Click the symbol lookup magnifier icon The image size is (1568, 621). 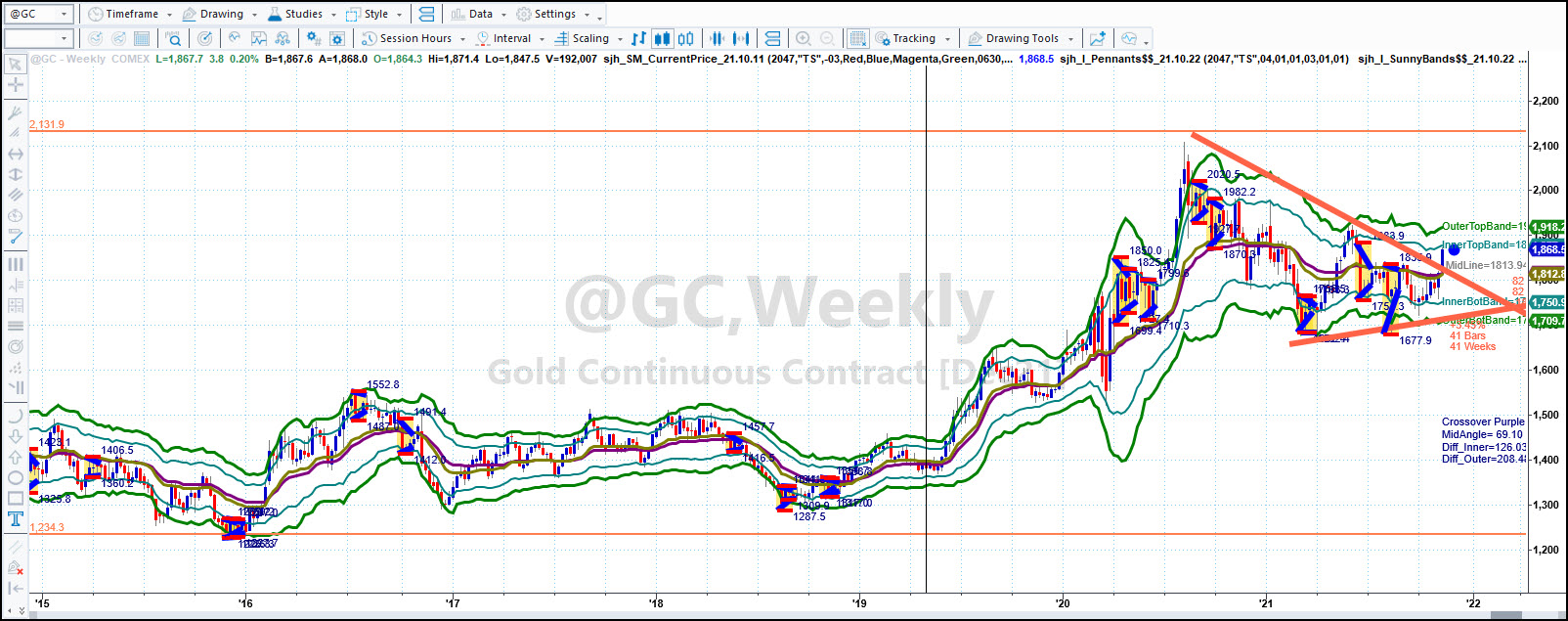173,39
